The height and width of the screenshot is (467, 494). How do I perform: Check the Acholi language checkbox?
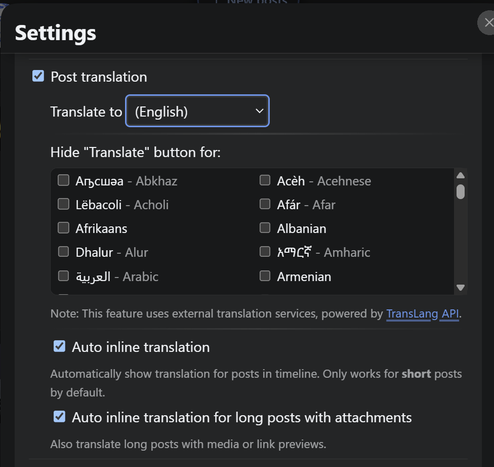(63, 204)
